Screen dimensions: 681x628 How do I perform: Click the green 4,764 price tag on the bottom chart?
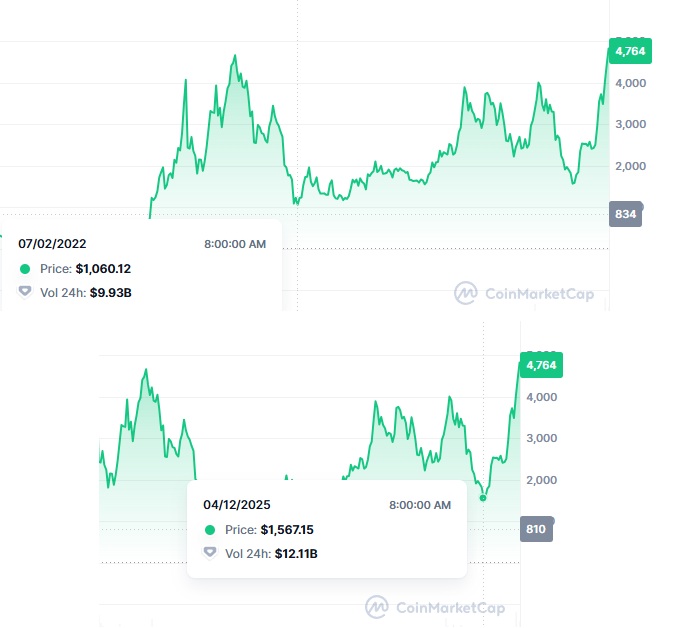click(540, 365)
